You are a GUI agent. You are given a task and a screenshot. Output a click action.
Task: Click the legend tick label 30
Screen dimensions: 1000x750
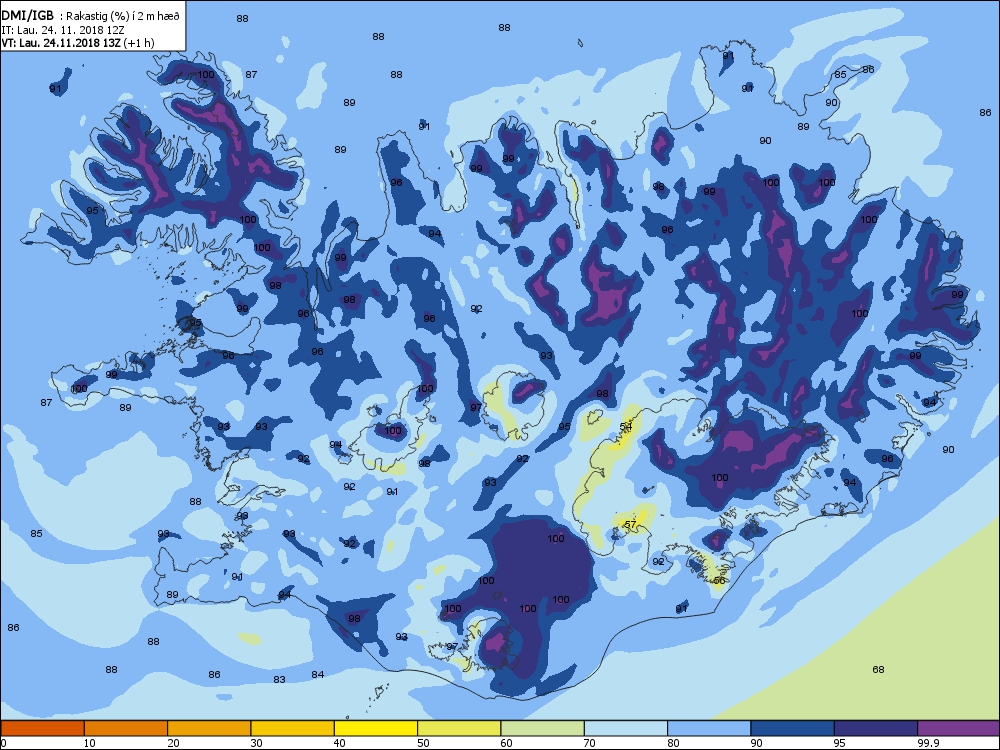[x=256, y=743]
